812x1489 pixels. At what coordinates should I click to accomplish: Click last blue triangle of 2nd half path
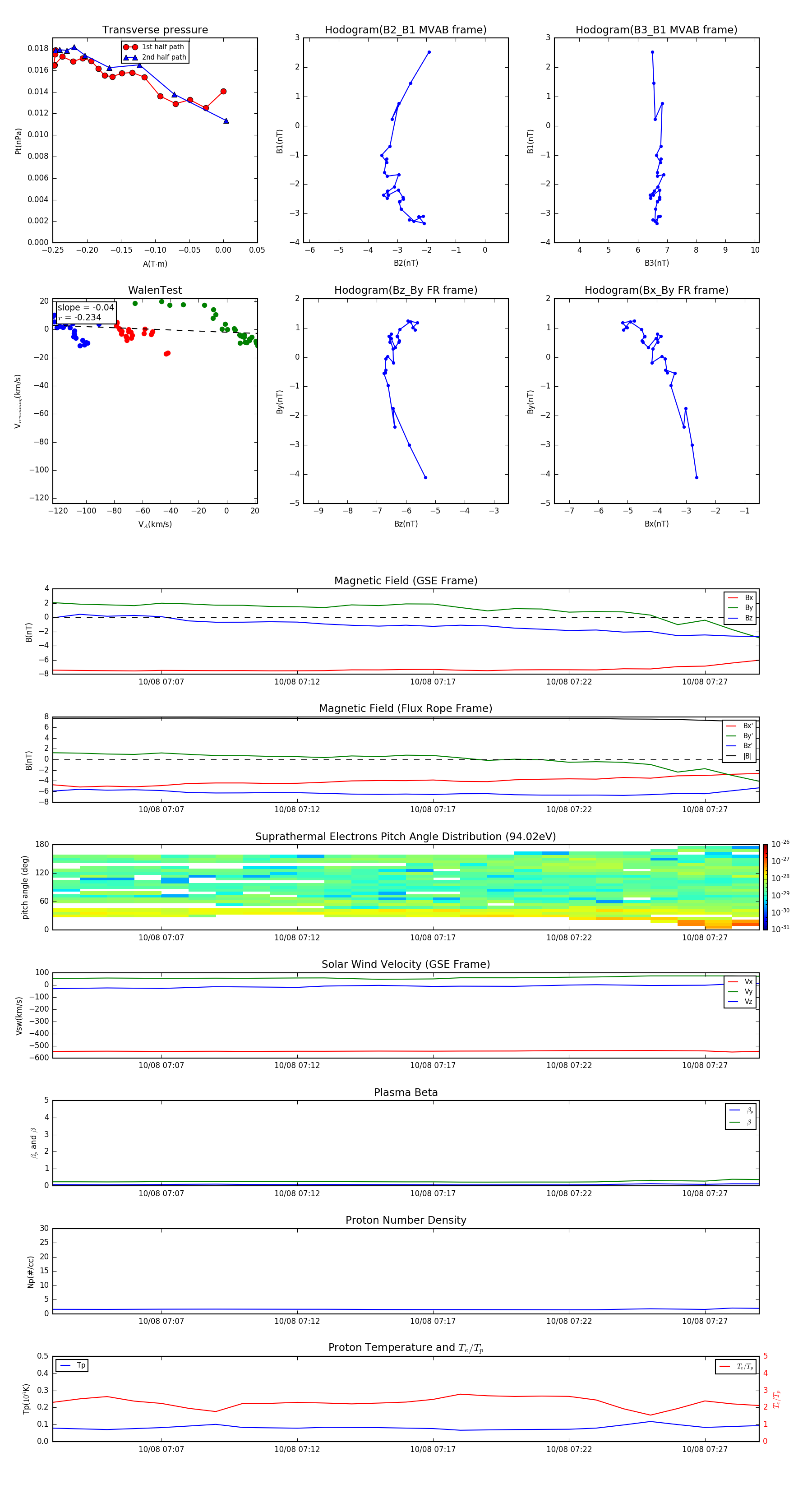click(x=226, y=121)
